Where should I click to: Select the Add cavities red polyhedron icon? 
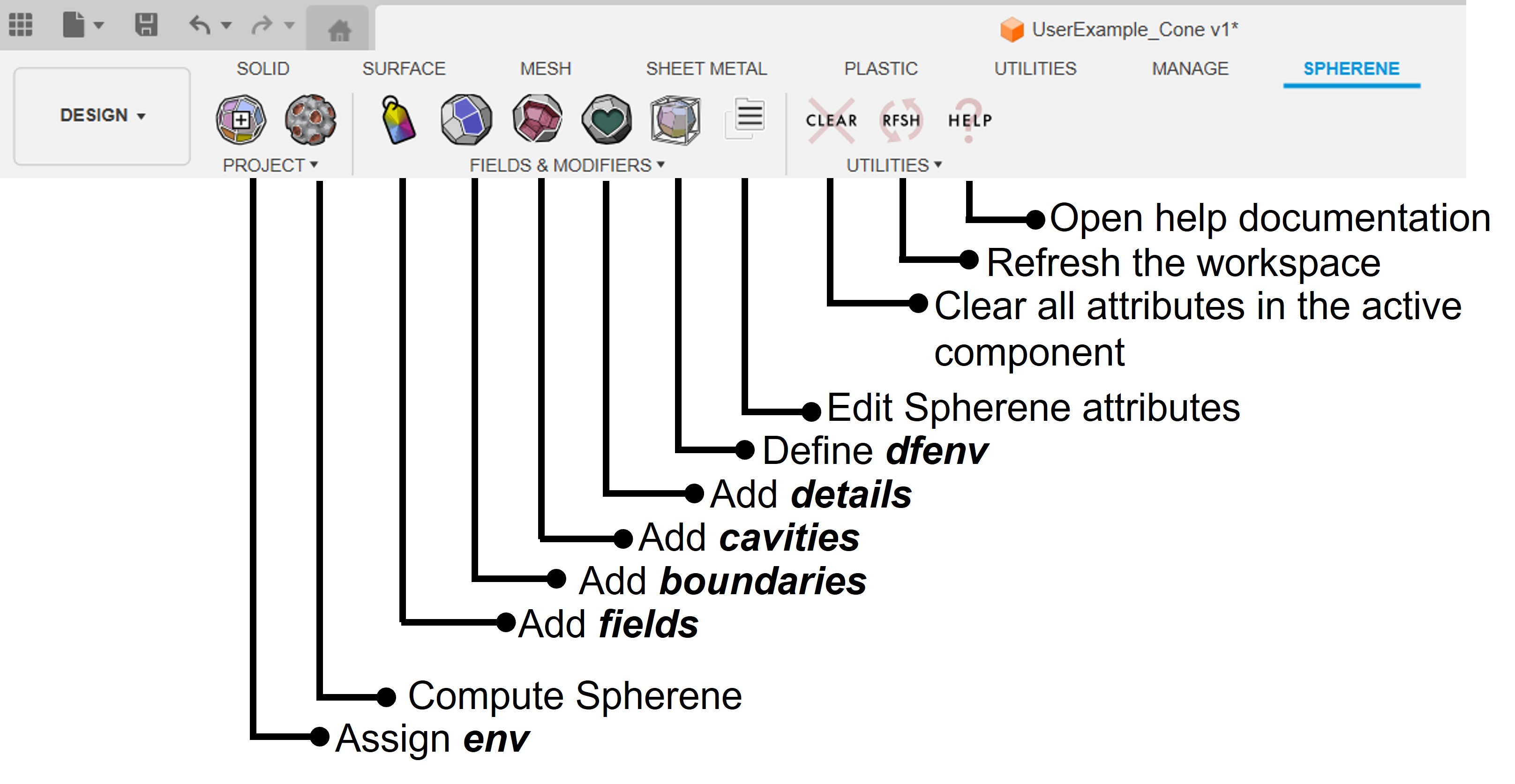[537, 120]
